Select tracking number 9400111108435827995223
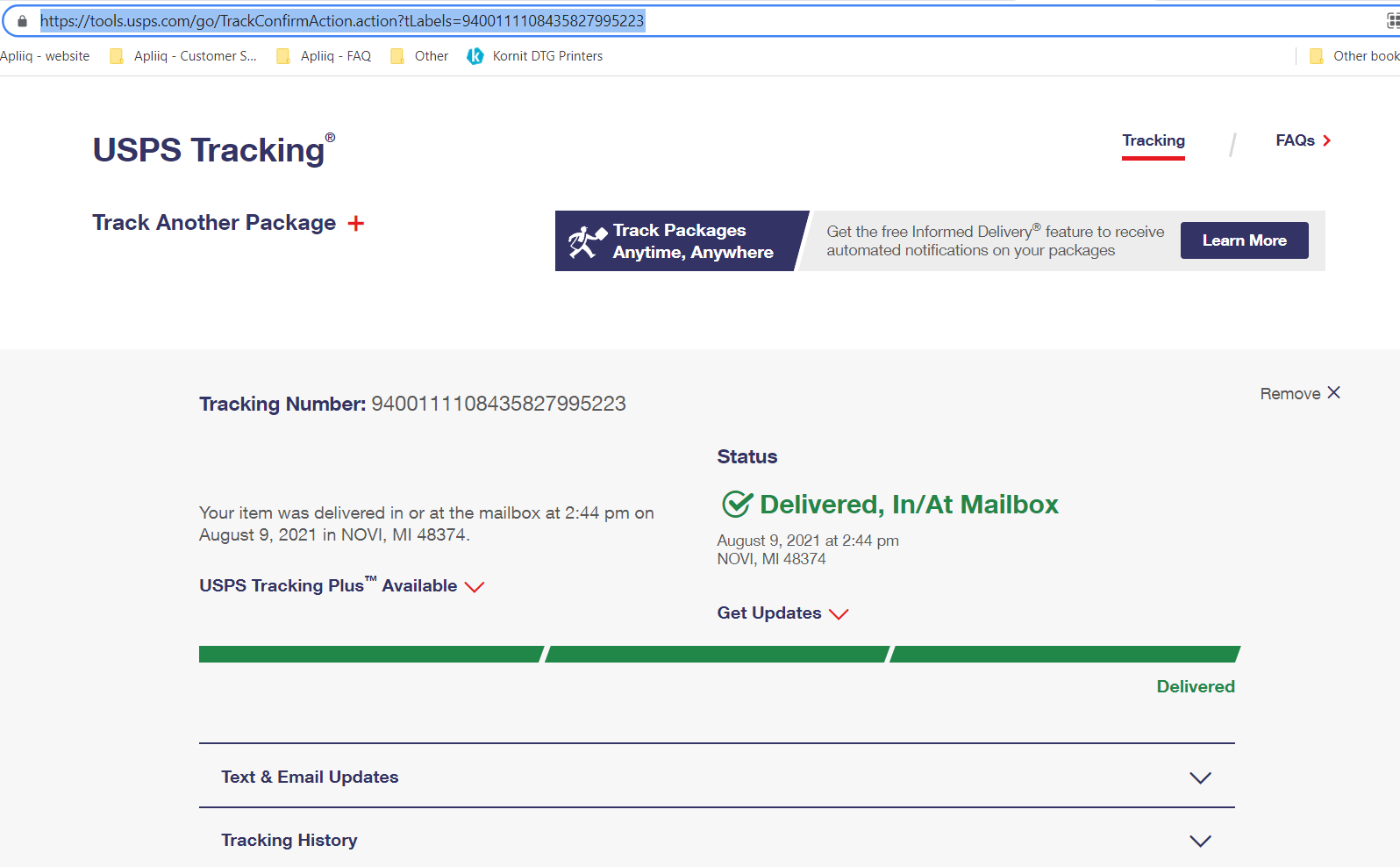 coord(498,404)
